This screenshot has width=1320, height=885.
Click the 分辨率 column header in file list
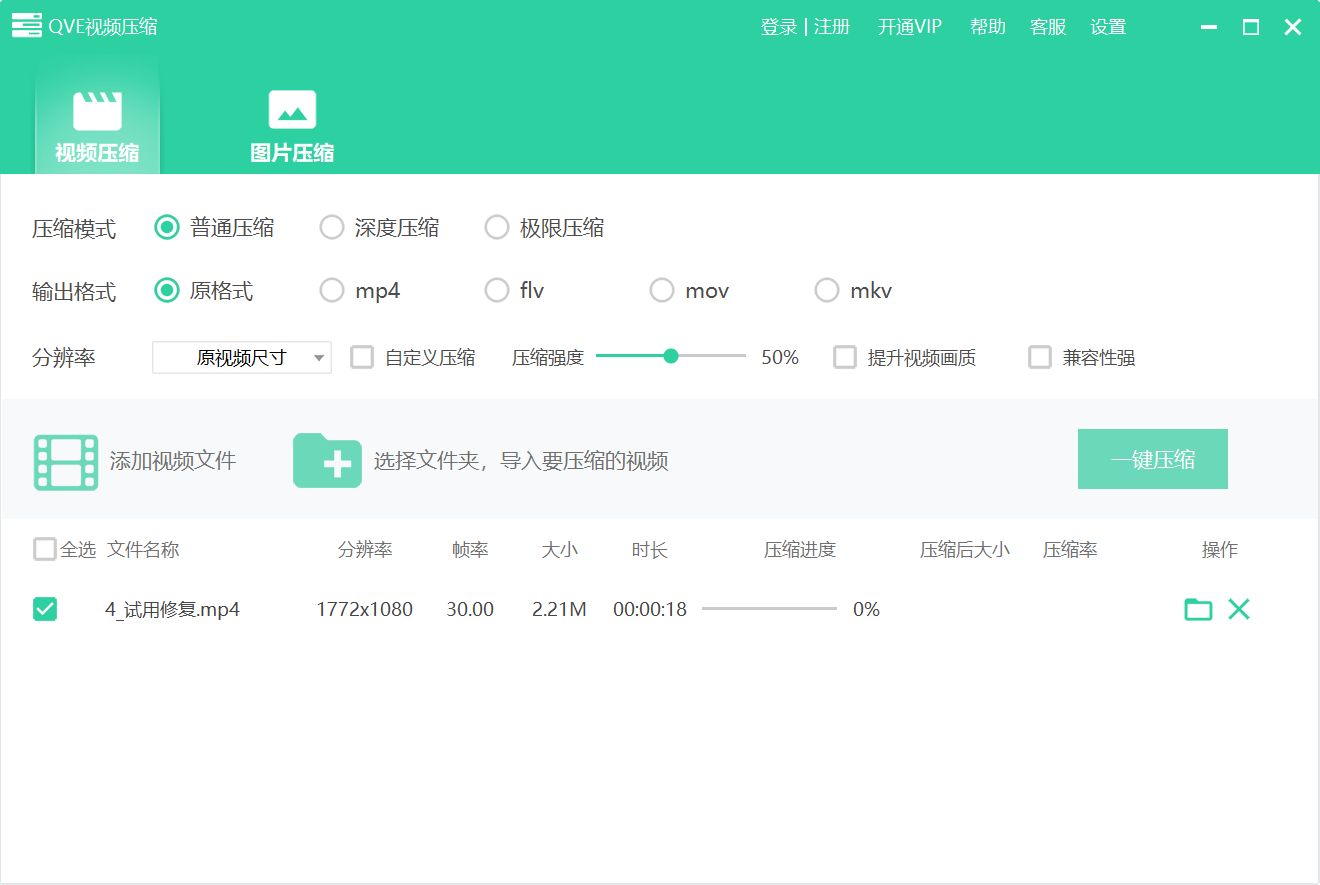pos(365,550)
